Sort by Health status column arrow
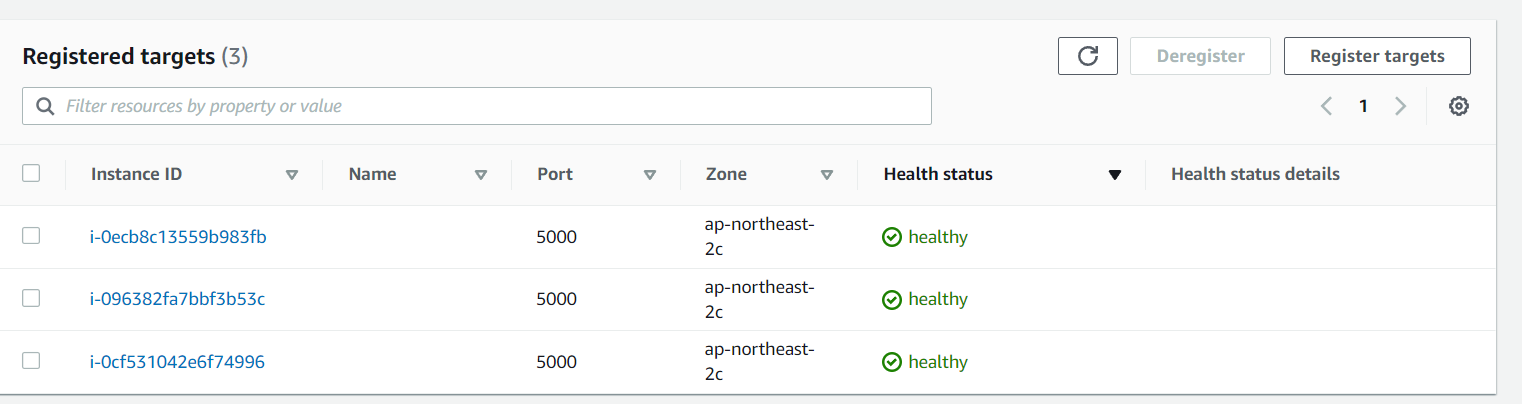Screen dimensions: 1522x404 click(1115, 175)
